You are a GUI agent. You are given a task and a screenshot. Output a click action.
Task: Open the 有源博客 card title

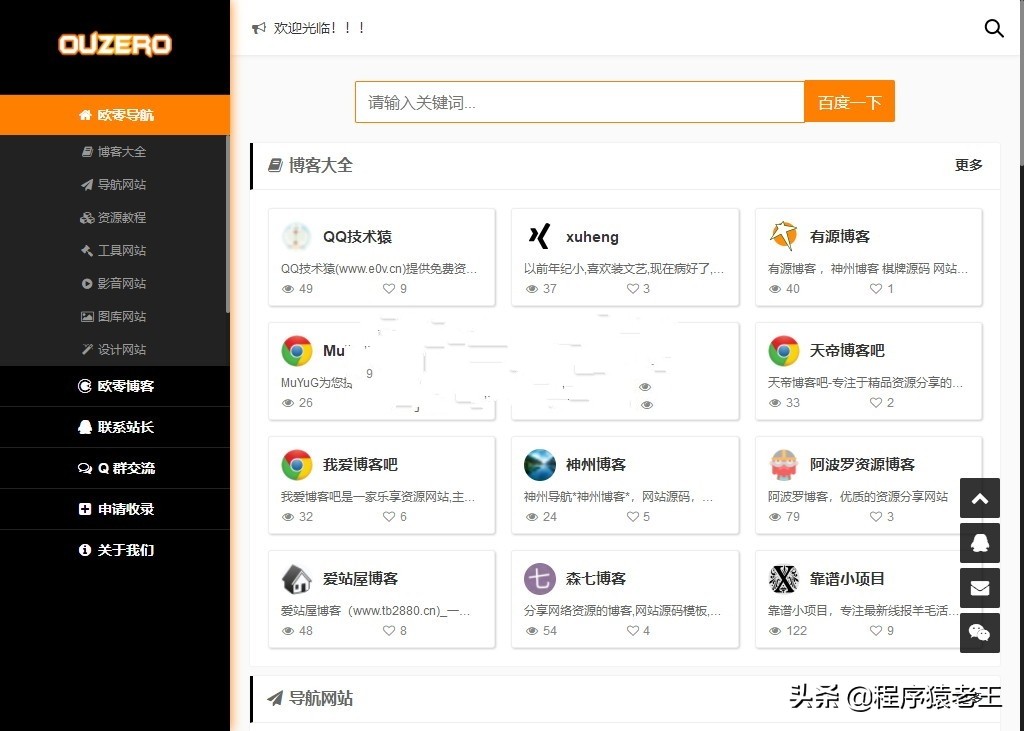pos(840,236)
